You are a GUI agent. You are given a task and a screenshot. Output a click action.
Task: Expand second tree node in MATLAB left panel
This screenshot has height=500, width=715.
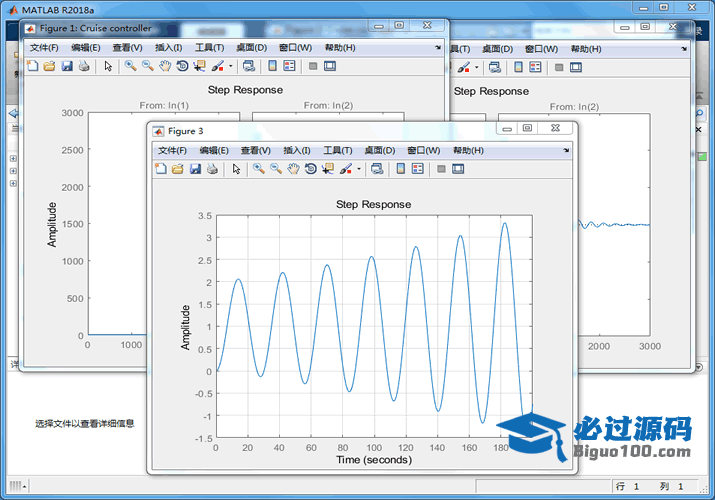pos(13,171)
